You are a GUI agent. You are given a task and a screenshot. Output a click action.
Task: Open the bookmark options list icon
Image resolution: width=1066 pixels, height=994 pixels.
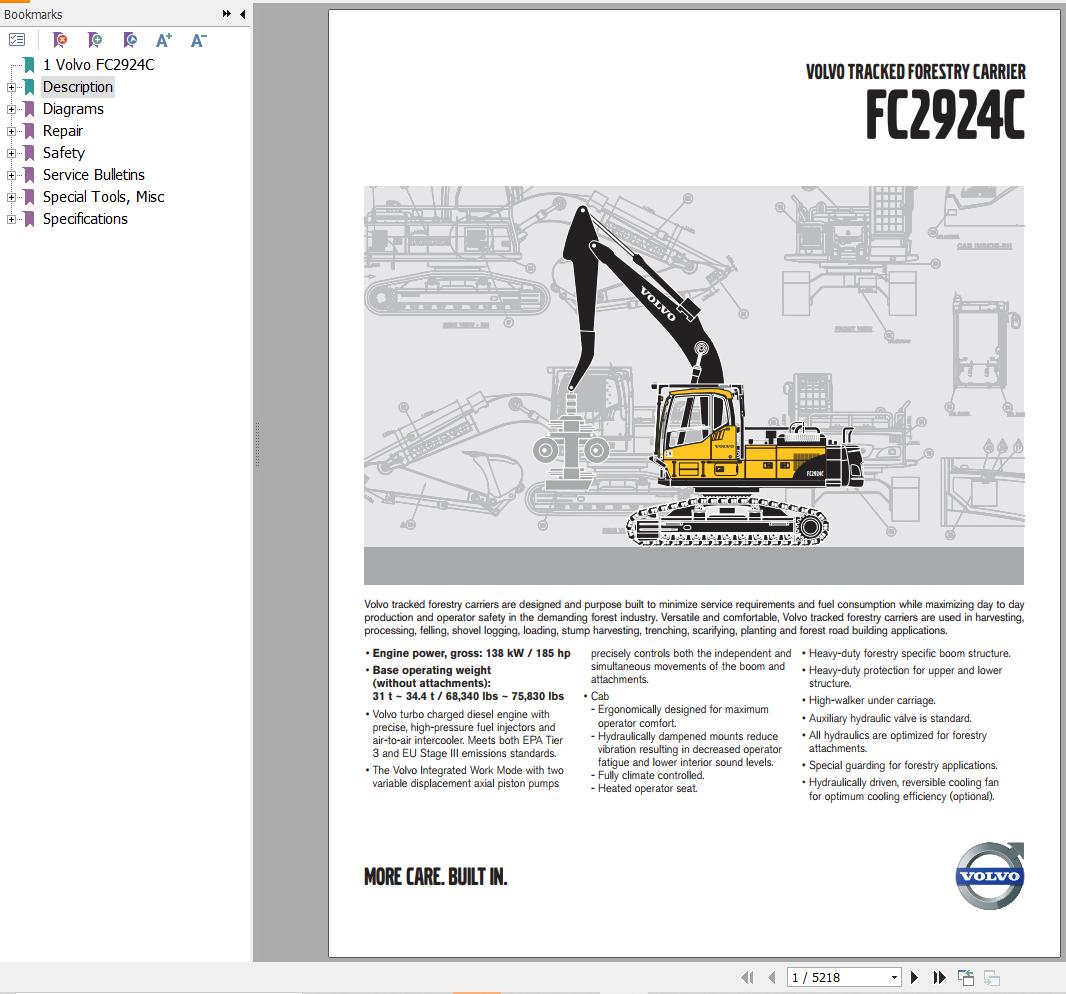pos(17,40)
